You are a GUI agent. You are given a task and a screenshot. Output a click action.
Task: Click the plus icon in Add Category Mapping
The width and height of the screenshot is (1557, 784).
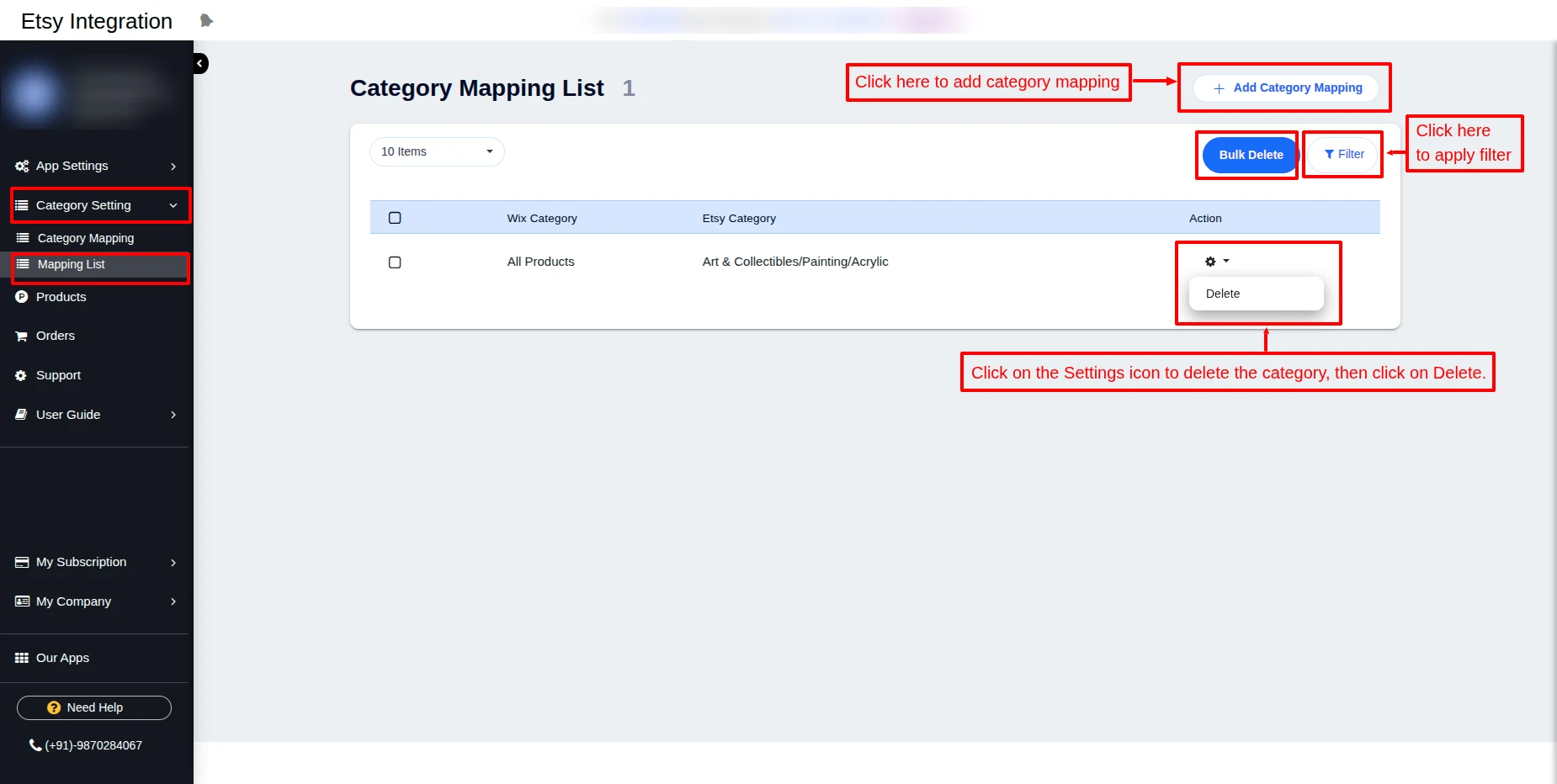pos(1219,88)
